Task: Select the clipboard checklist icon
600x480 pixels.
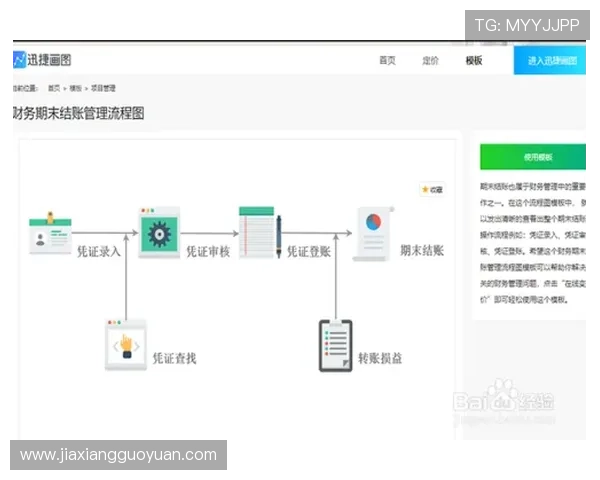Action: point(336,346)
